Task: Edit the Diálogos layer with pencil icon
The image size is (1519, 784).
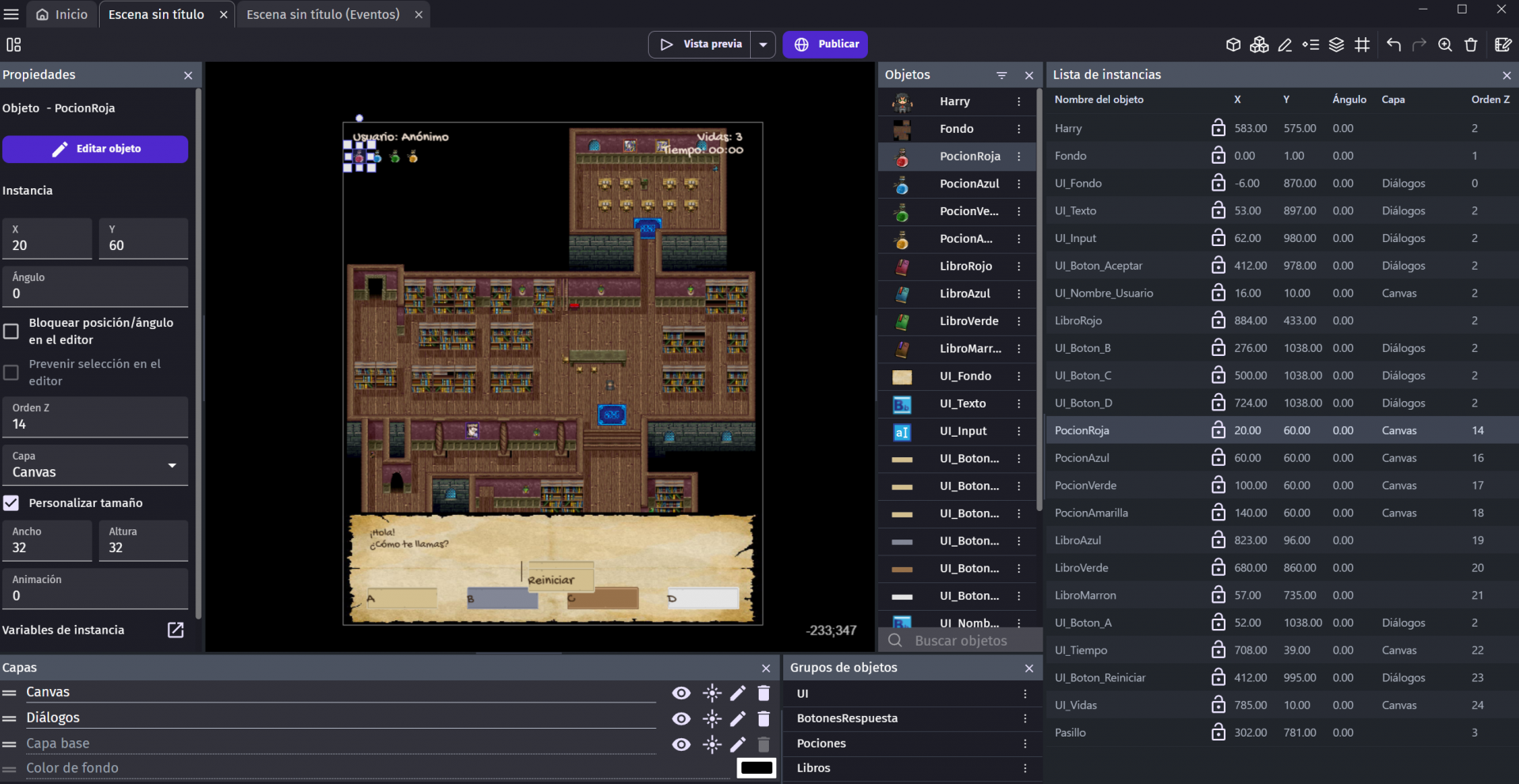Action: (737, 719)
